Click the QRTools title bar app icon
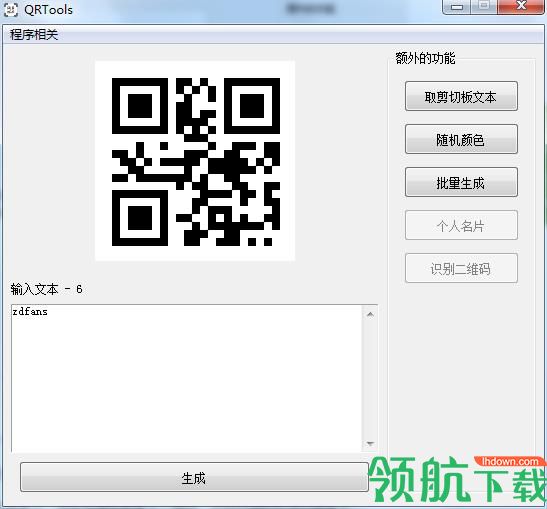 coord(11,9)
